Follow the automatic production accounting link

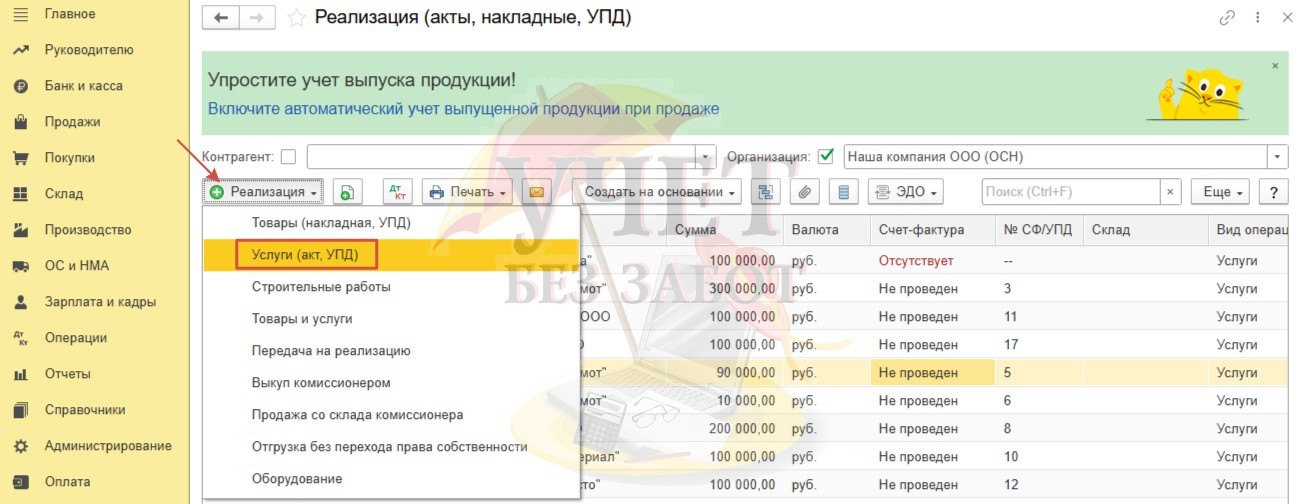click(463, 109)
